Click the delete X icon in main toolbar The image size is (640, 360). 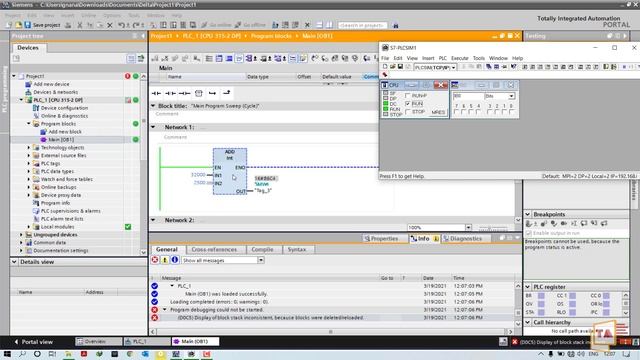pyautogui.click(x=110, y=25)
